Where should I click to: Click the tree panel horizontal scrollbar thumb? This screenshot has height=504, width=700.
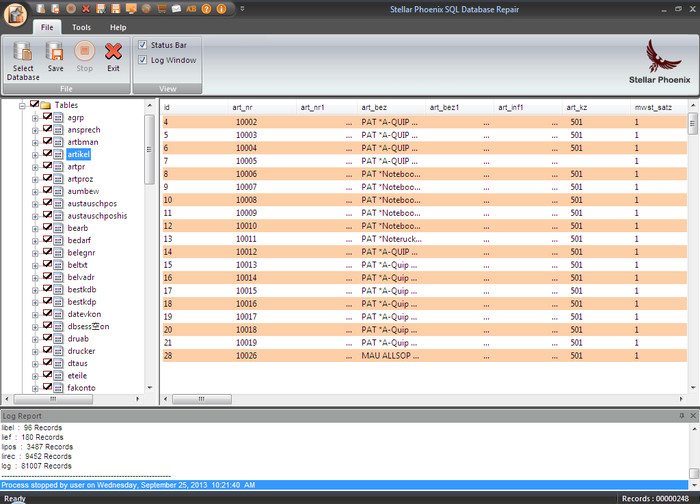pyautogui.click(x=53, y=399)
